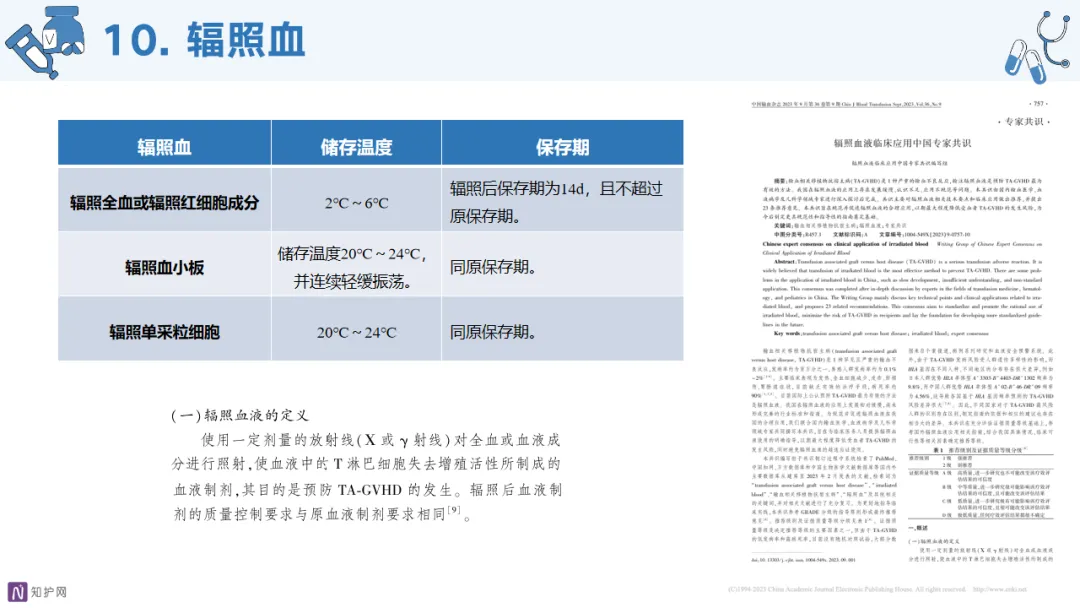Screen dimensions: 1080x608
Task: Open the journal article page thumbnail
Action: click(902, 332)
